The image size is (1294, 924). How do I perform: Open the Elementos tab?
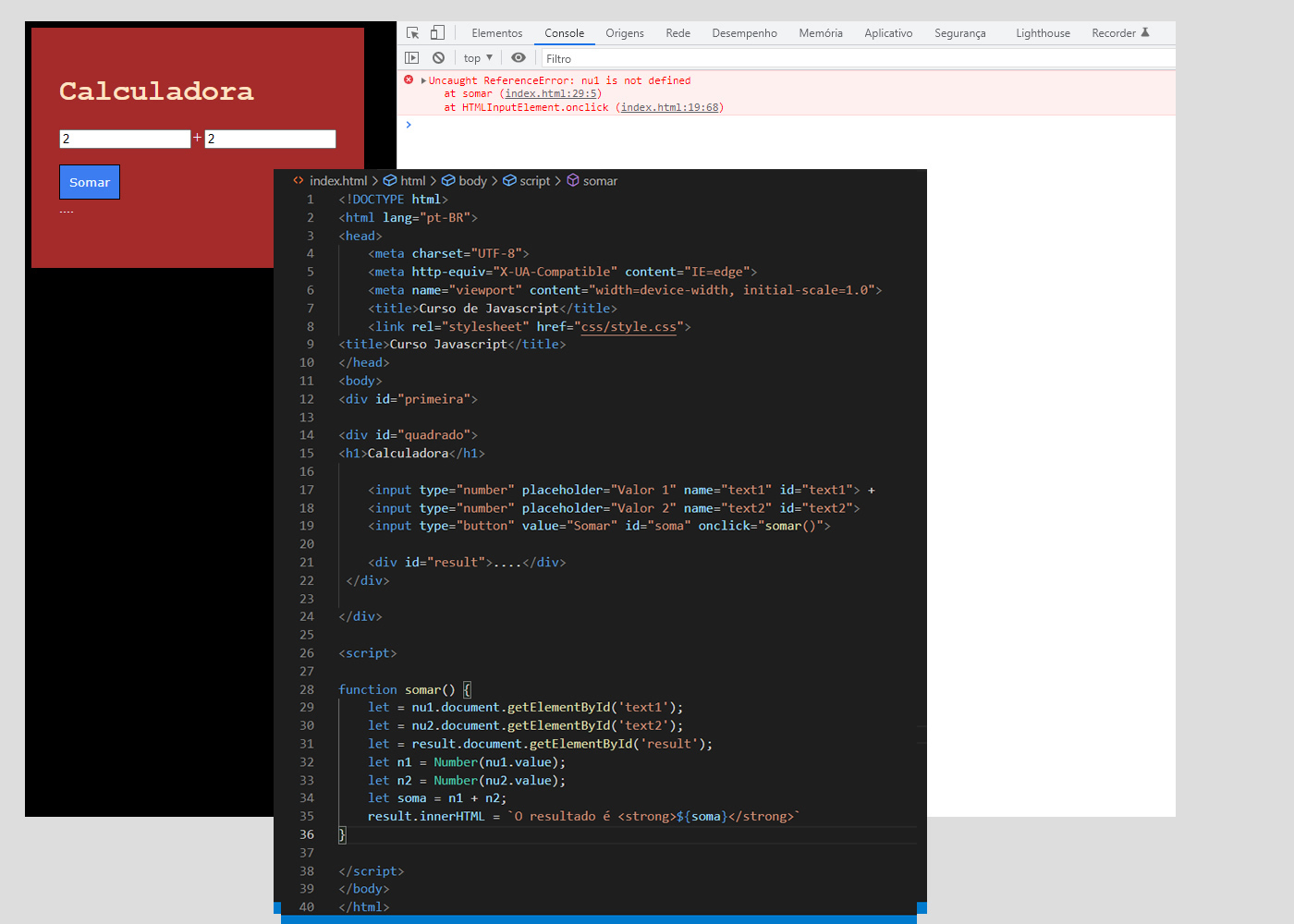tap(497, 33)
